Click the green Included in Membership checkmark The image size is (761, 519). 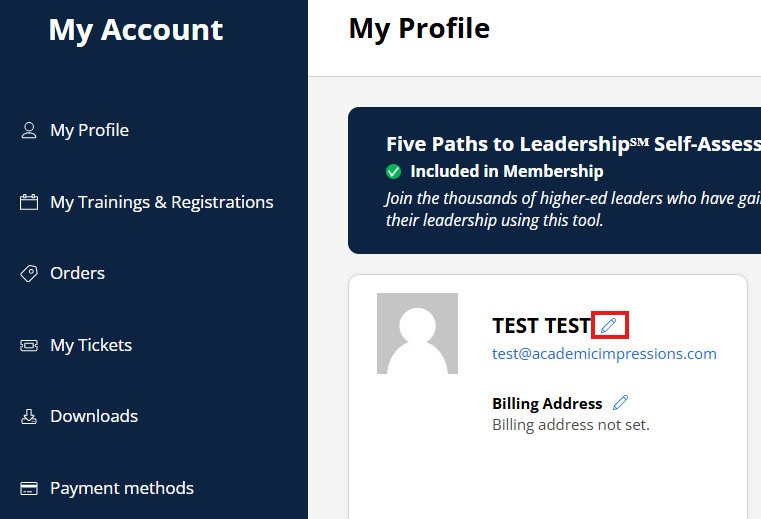[393, 171]
